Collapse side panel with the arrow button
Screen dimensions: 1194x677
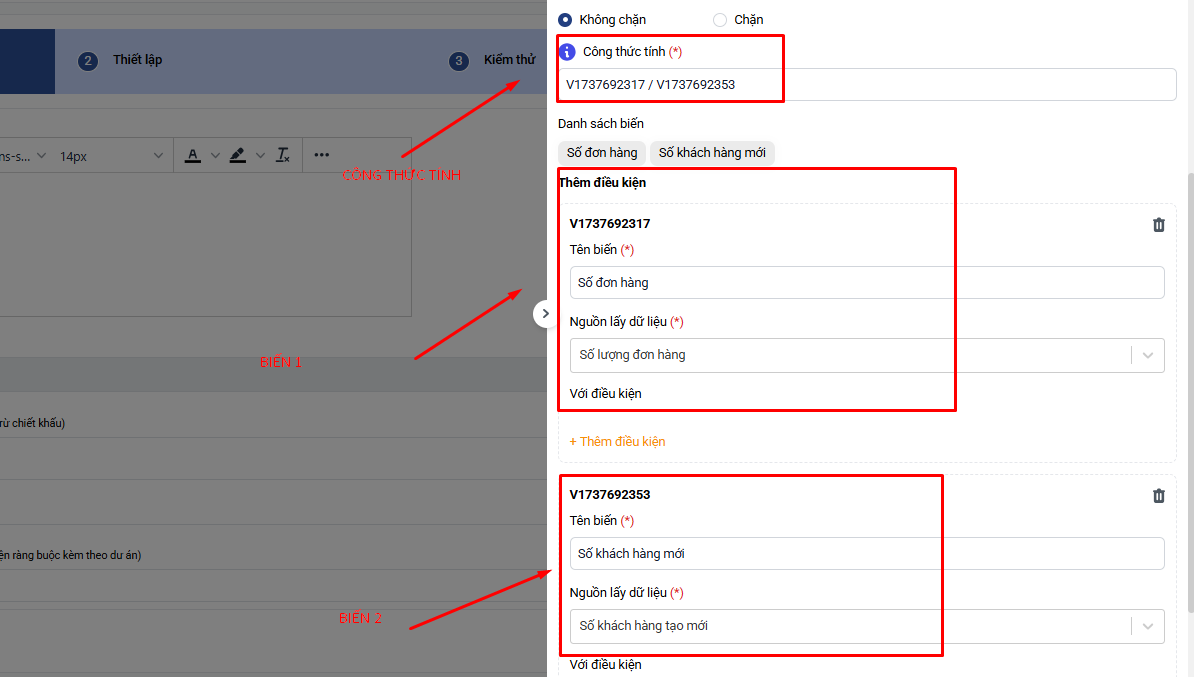[545, 314]
